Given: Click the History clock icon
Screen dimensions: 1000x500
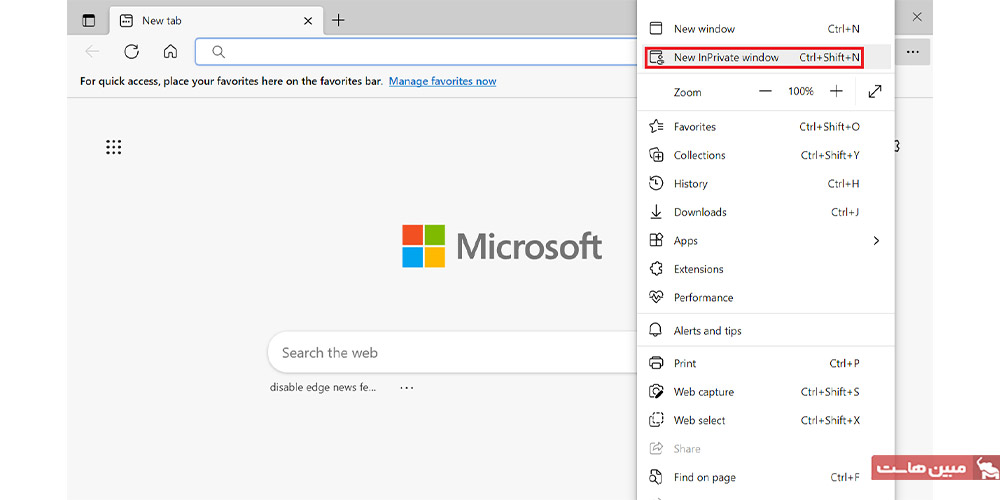Looking at the screenshot, I should coord(656,184).
